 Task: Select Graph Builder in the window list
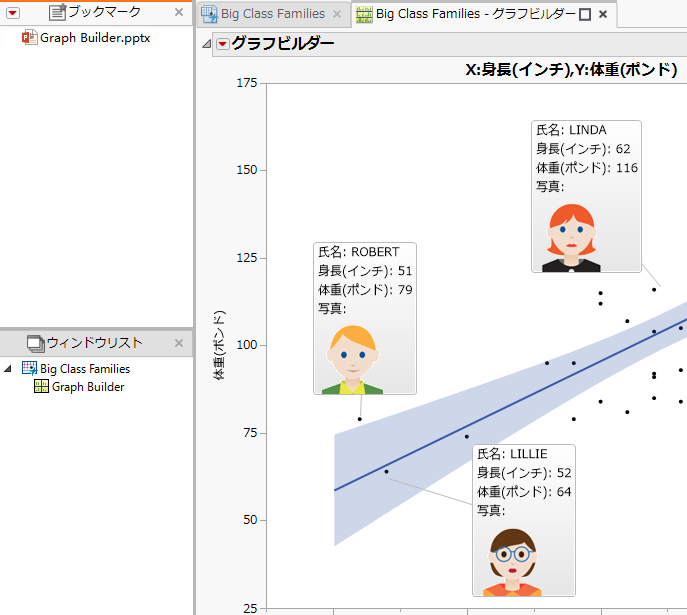coord(88,387)
